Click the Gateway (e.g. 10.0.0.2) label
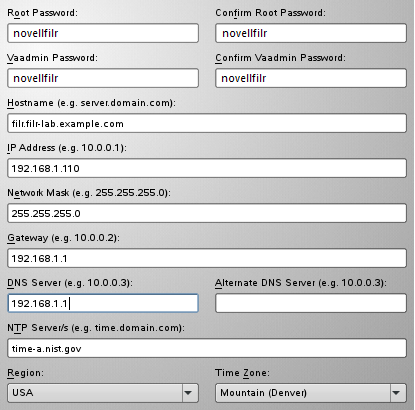The height and width of the screenshot is (410, 415). pos(63,238)
